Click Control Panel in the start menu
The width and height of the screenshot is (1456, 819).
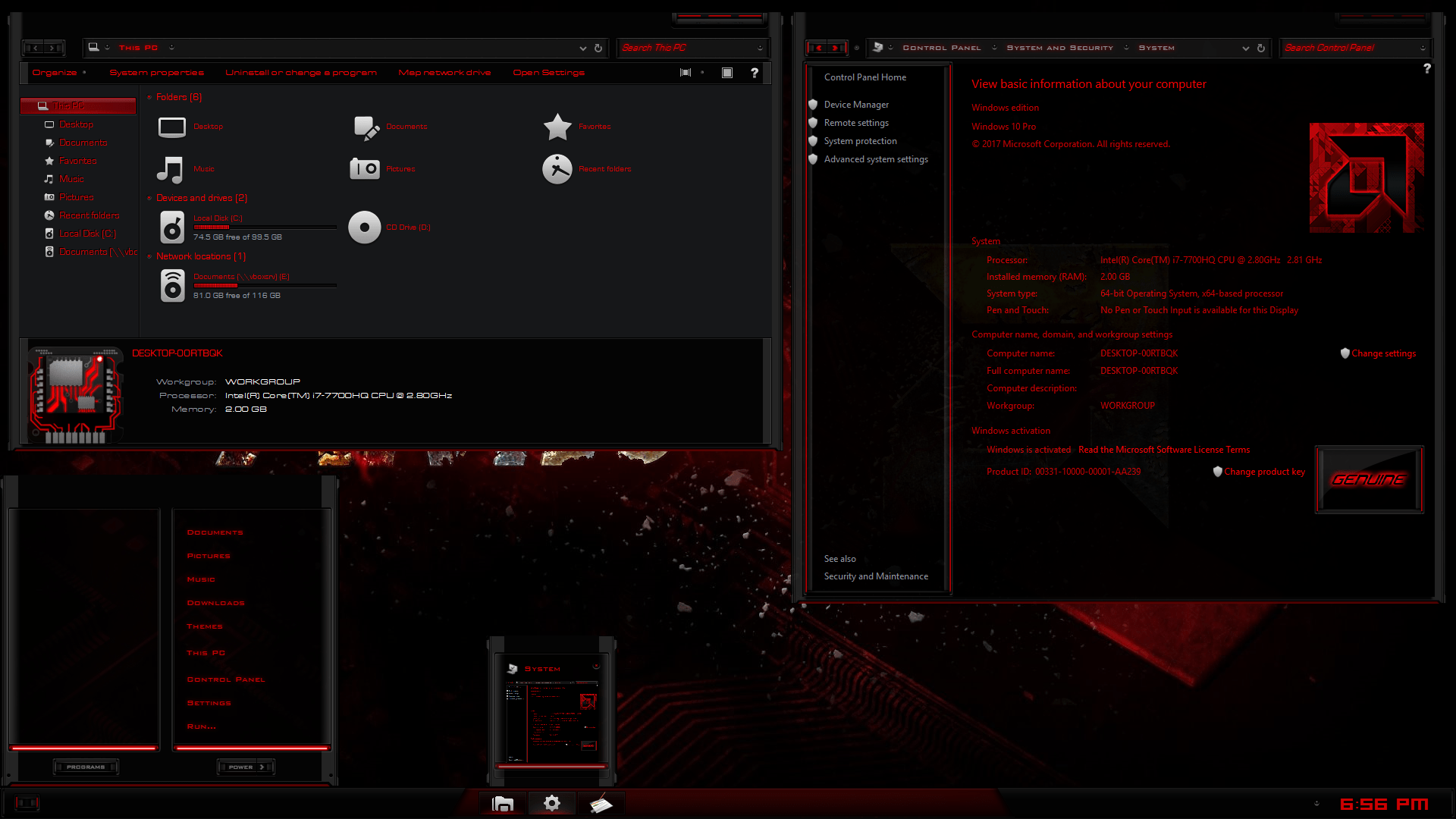pos(225,679)
